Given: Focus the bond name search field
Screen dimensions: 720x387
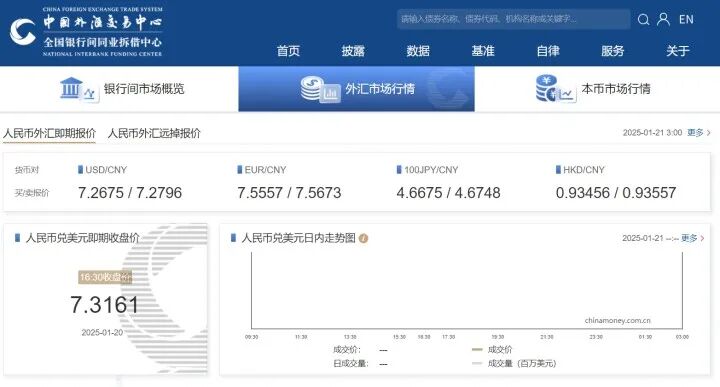Looking at the screenshot, I should coord(513,19).
